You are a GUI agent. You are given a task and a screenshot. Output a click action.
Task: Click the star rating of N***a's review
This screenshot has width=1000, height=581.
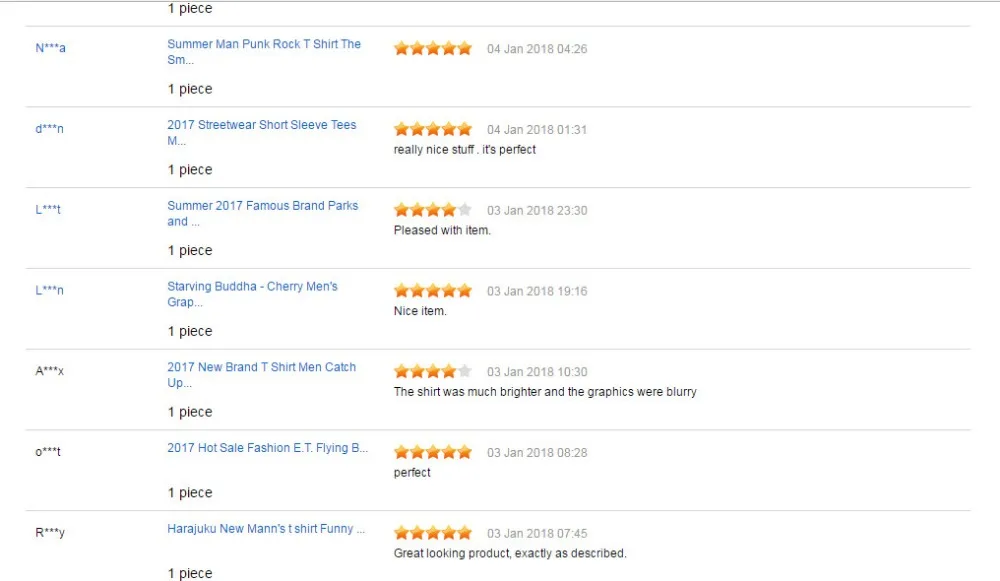433,48
